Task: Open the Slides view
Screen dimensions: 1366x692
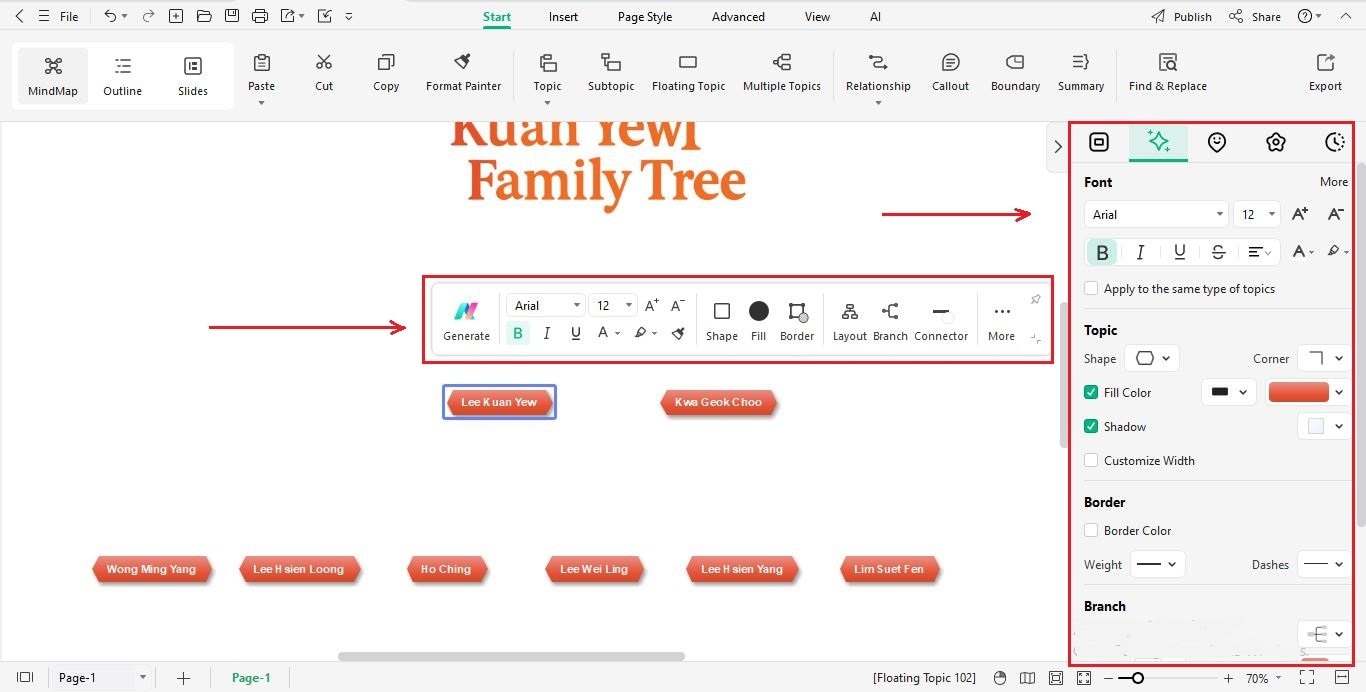Action: (x=192, y=75)
